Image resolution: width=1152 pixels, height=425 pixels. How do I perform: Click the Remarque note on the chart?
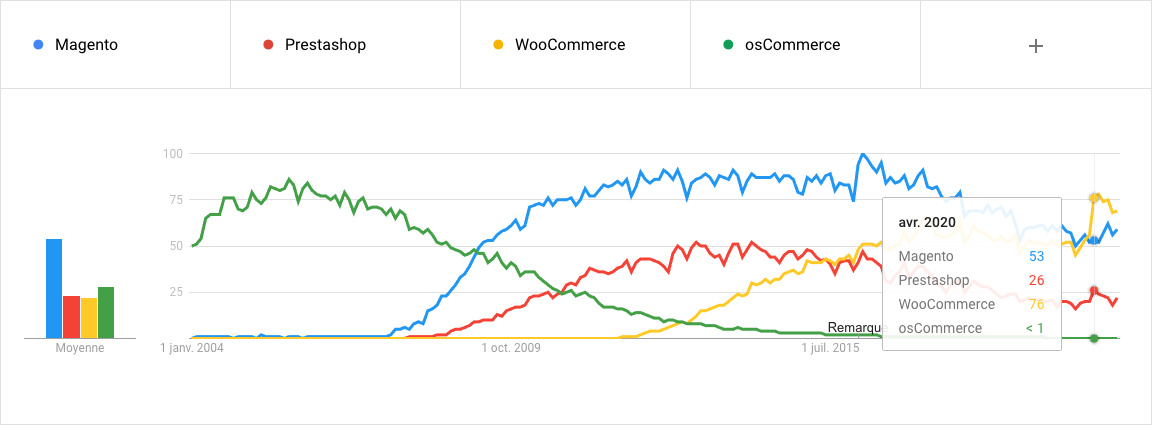click(855, 328)
